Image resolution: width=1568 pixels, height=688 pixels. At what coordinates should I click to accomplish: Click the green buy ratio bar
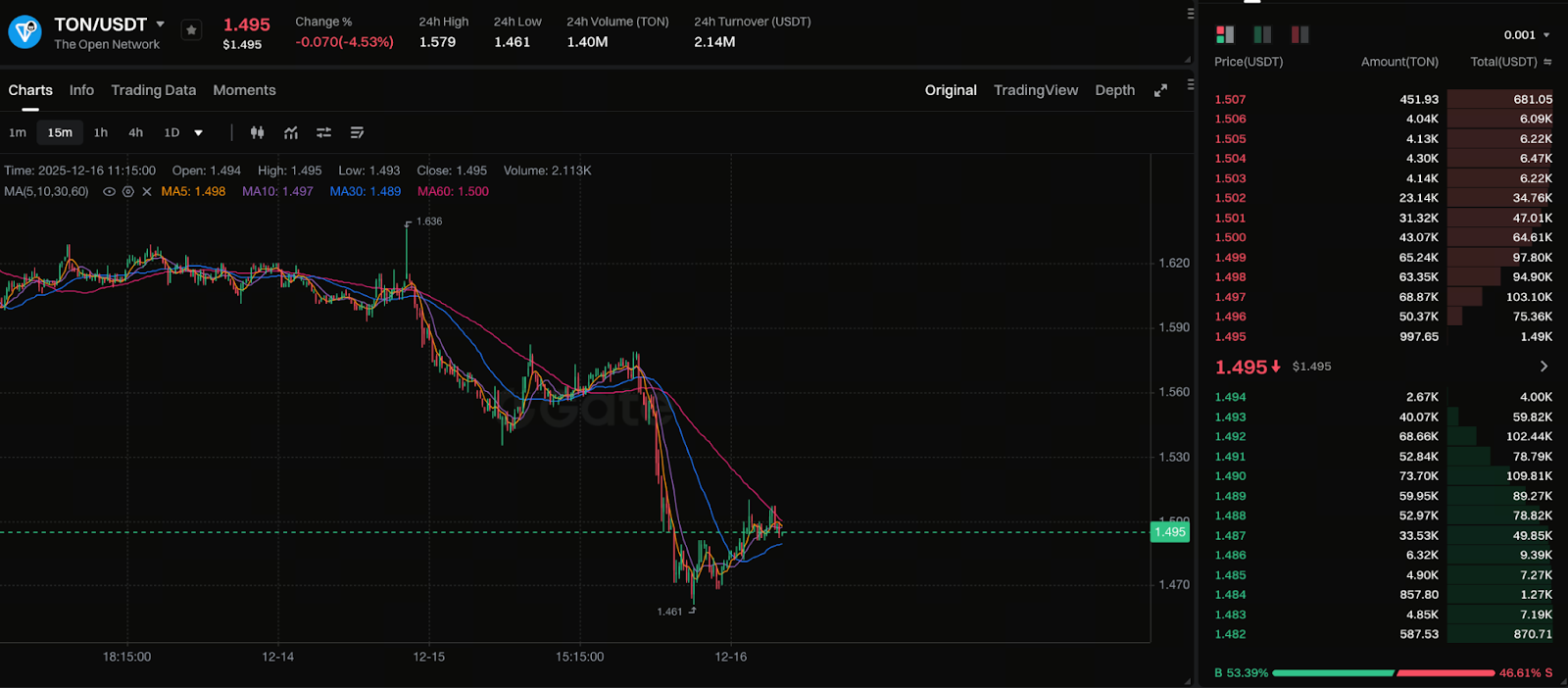tap(1333, 673)
